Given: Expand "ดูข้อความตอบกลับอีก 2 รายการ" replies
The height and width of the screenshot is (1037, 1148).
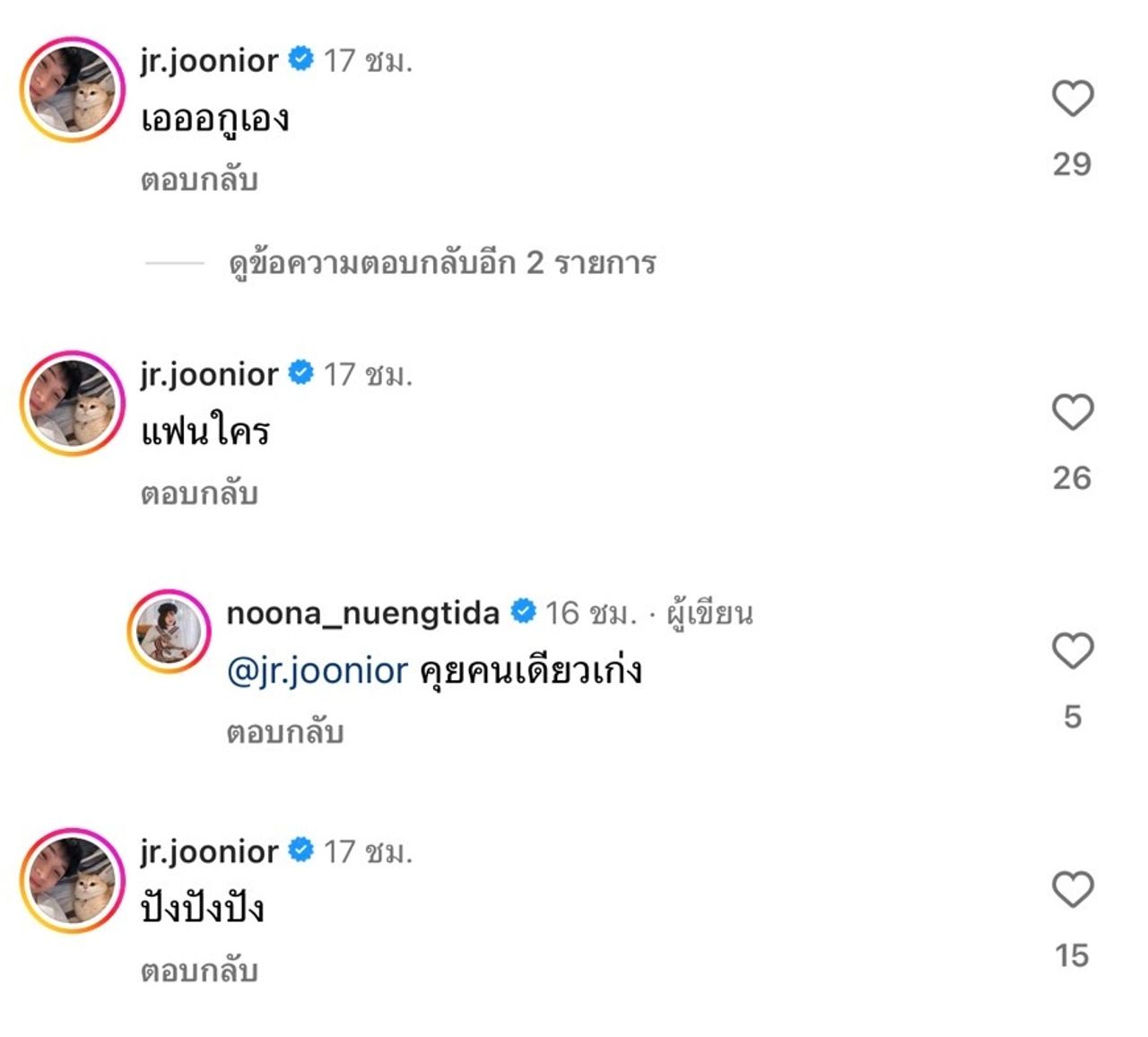Looking at the screenshot, I should point(441,263).
